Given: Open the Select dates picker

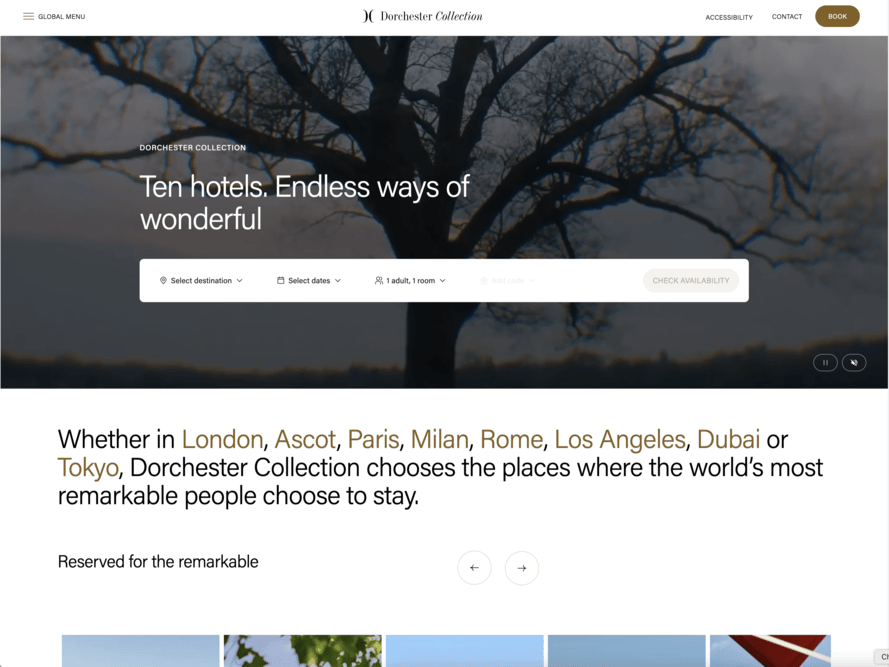Looking at the screenshot, I should [x=309, y=280].
